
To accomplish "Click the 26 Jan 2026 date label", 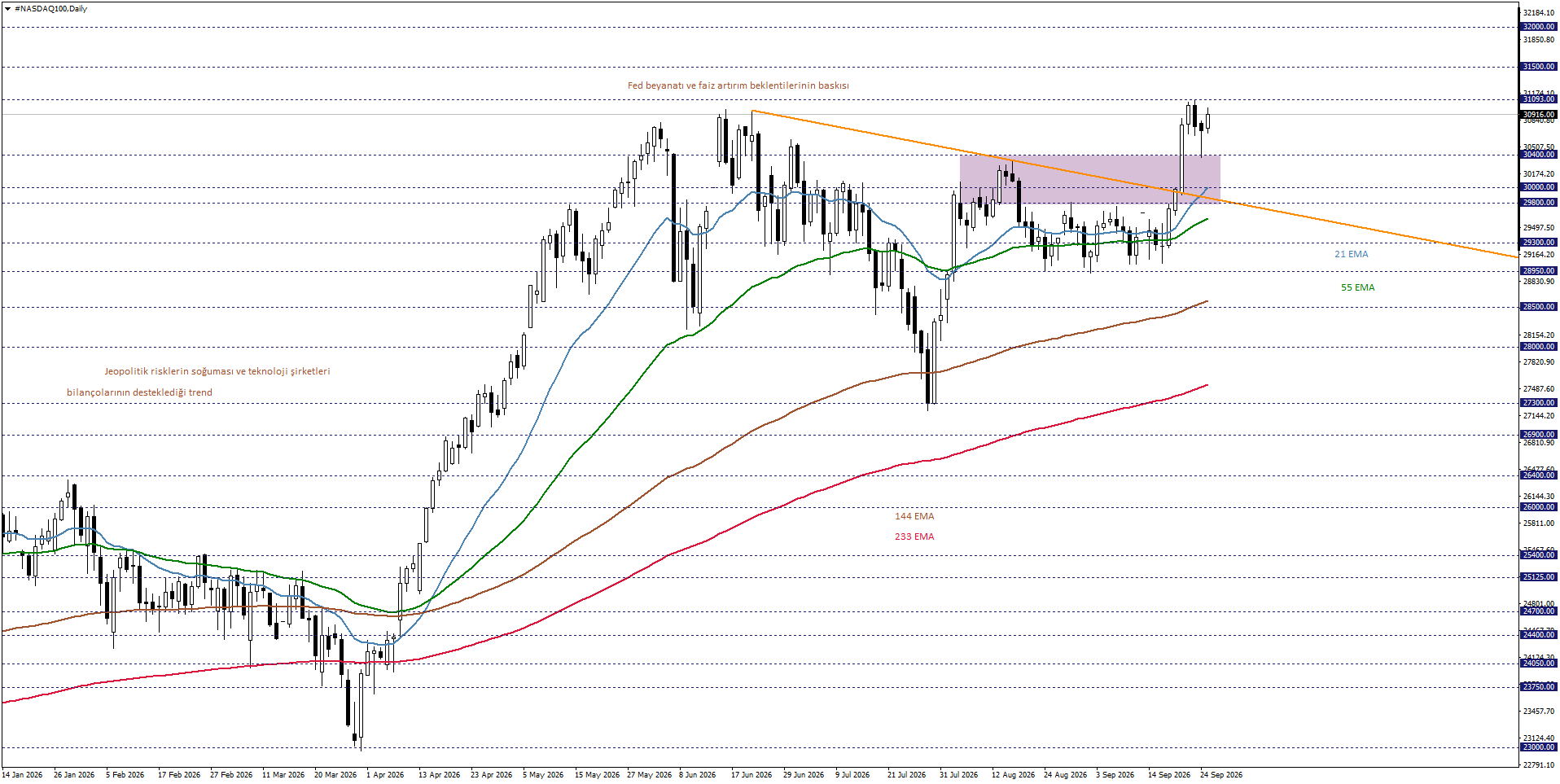I will click(74, 775).
